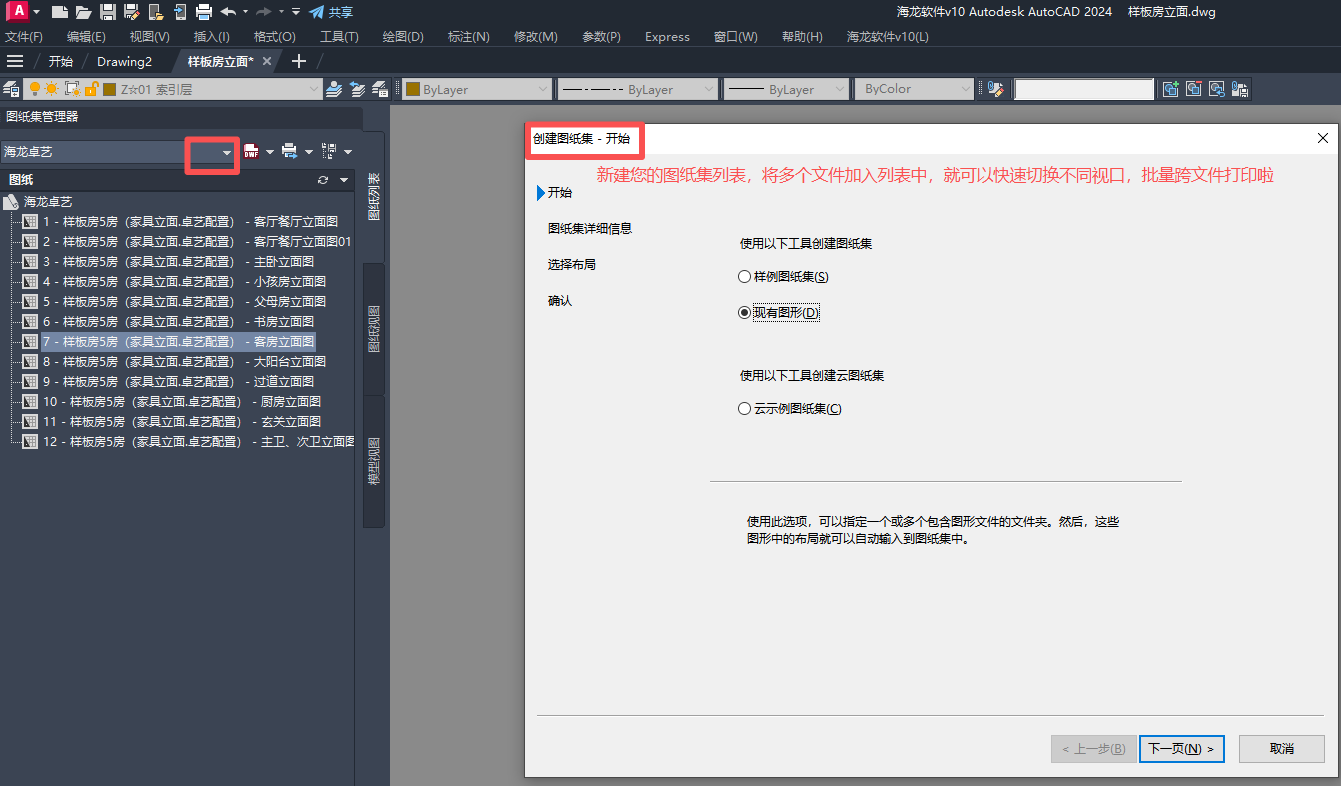Refresh the sheet list in 图纸 header

coord(322,180)
